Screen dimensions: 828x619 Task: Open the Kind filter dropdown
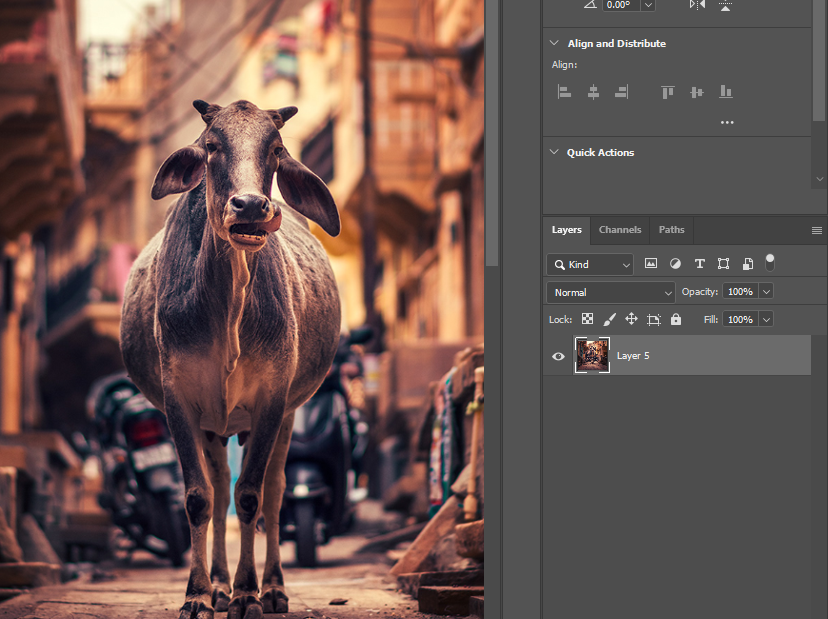point(590,265)
